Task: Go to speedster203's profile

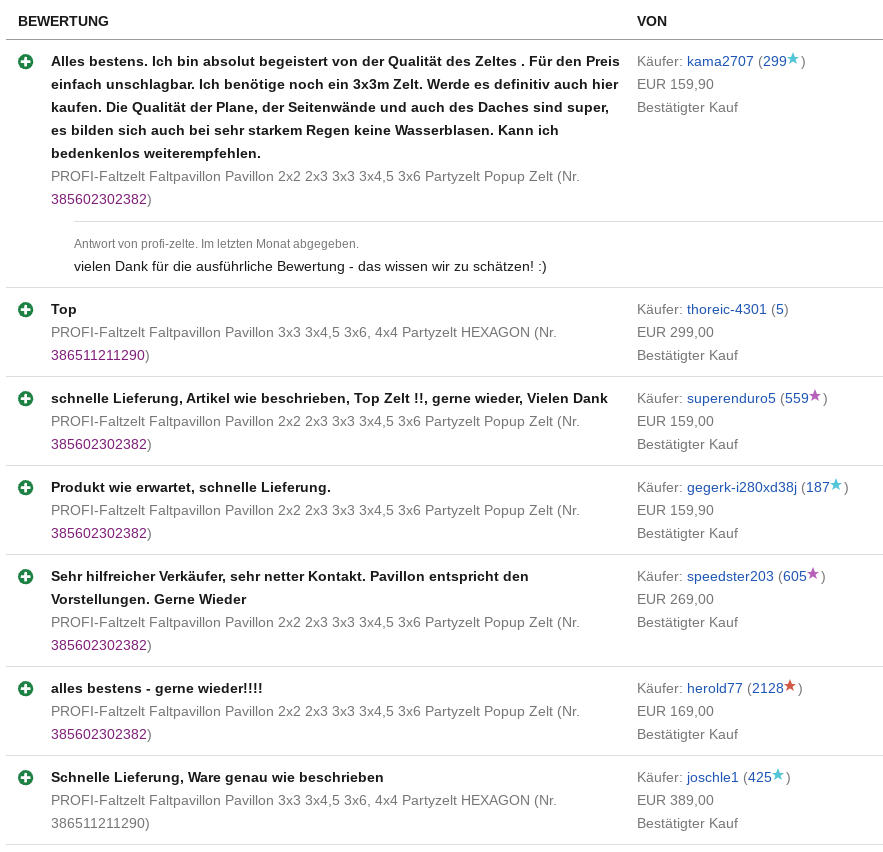Action: click(730, 577)
